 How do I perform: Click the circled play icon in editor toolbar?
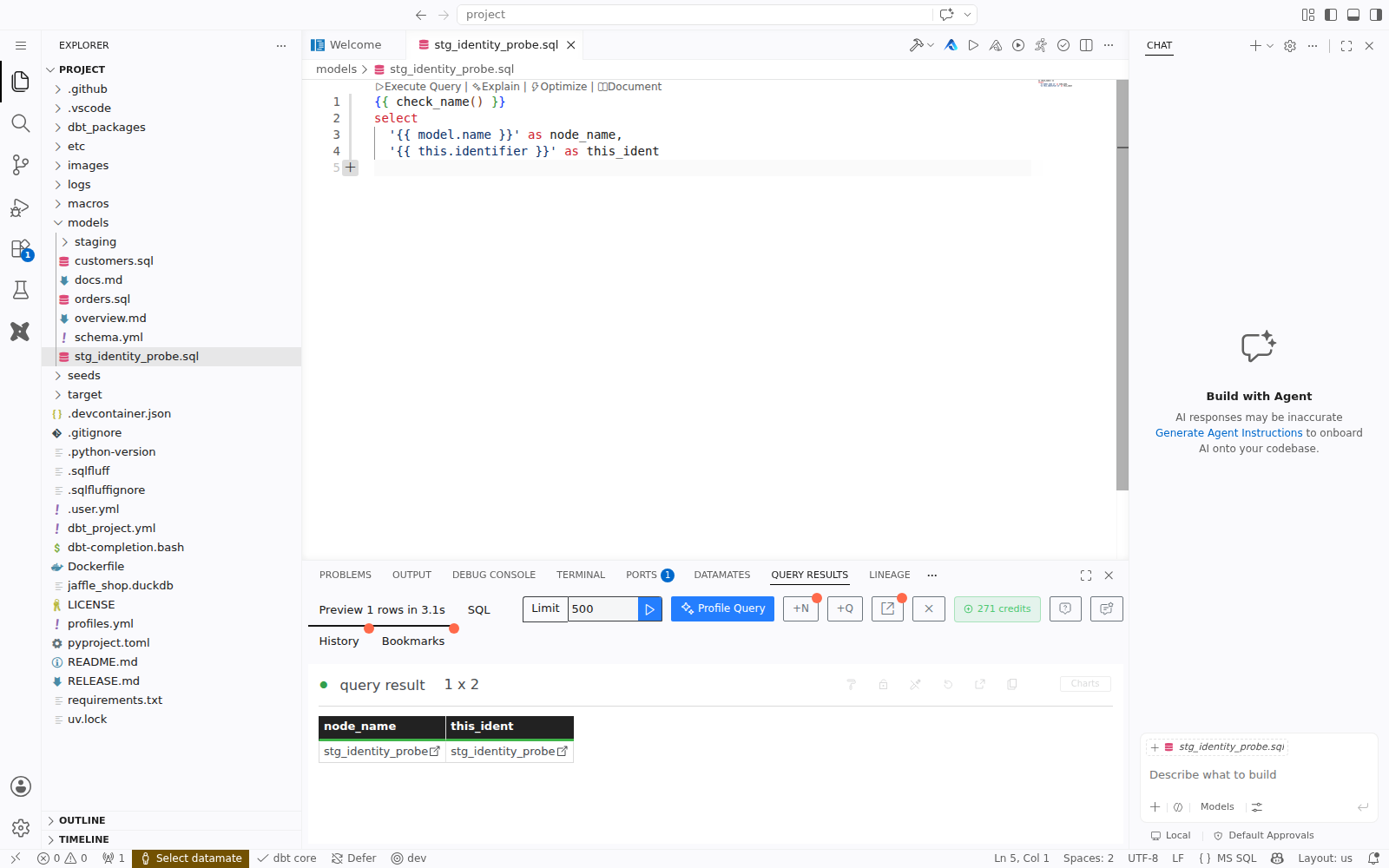click(x=1018, y=45)
